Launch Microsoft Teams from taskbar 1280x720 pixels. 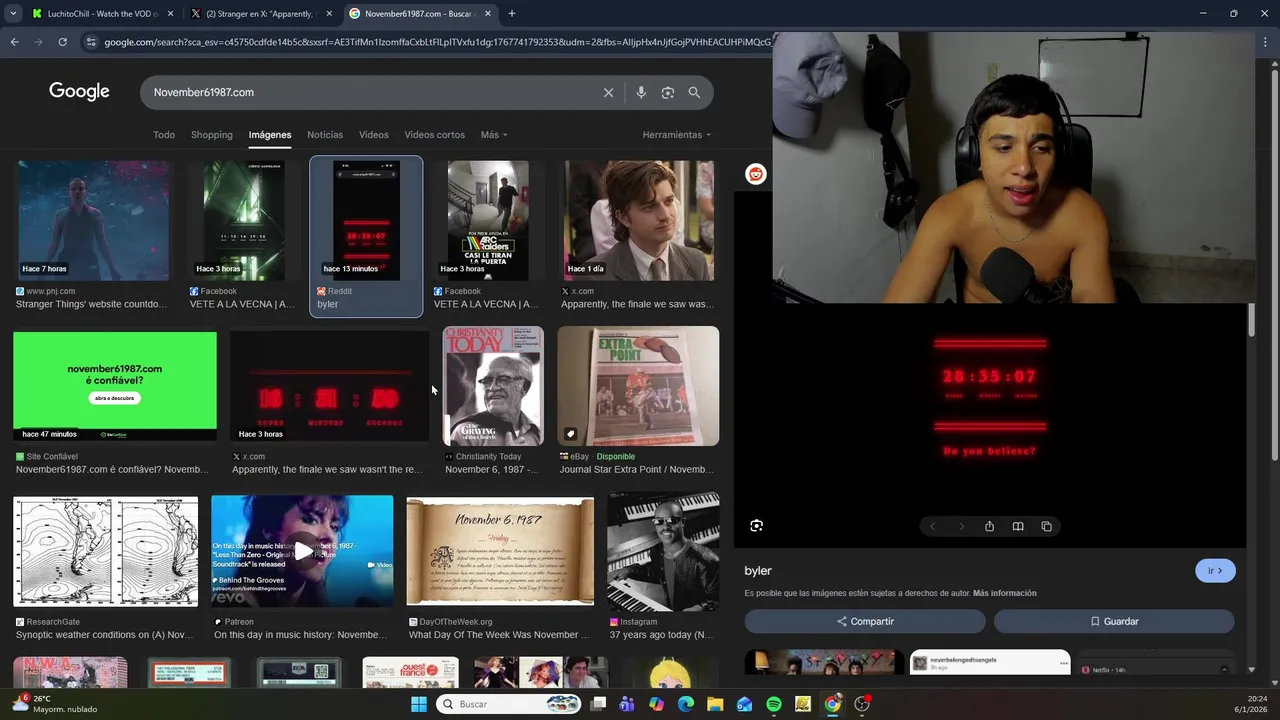pos(627,704)
